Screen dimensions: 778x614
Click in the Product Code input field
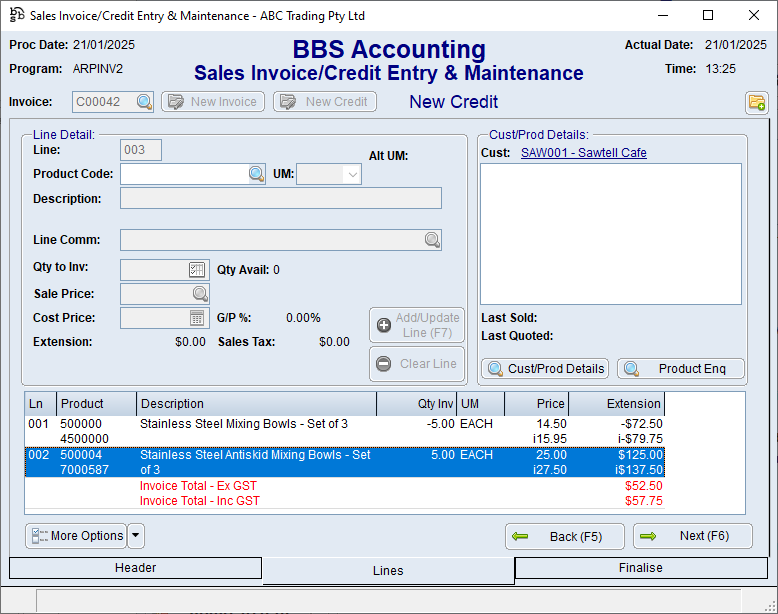pyautogui.click(x=184, y=174)
